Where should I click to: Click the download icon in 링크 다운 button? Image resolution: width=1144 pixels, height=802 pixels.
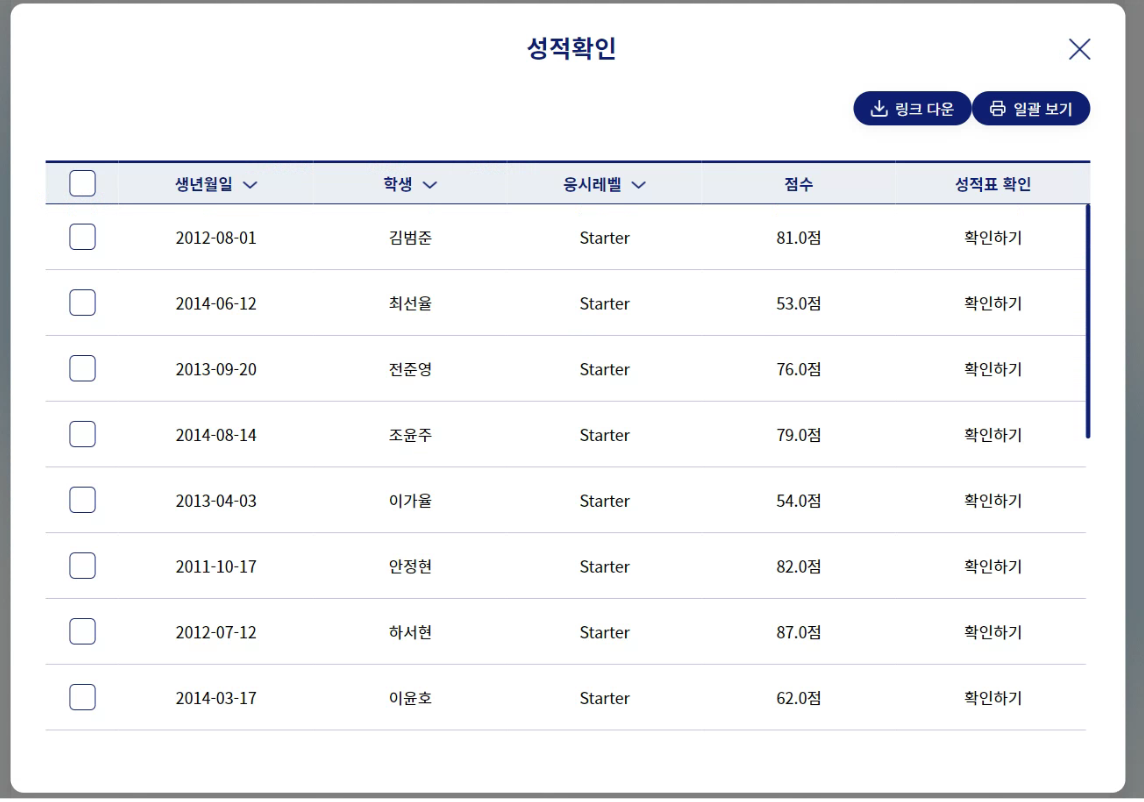(879, 109)
